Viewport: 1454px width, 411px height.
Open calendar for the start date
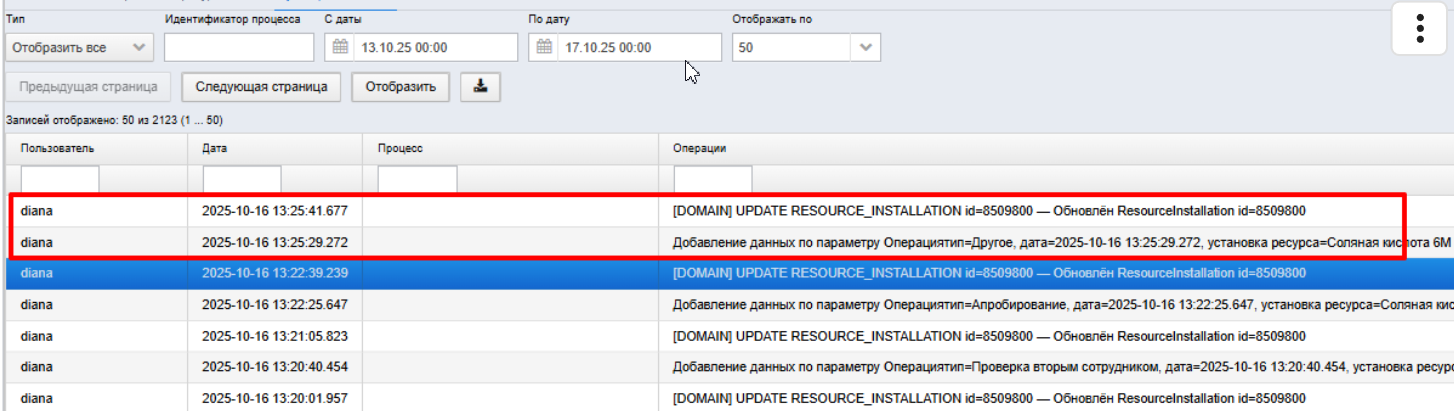click(x=340, y=47)
